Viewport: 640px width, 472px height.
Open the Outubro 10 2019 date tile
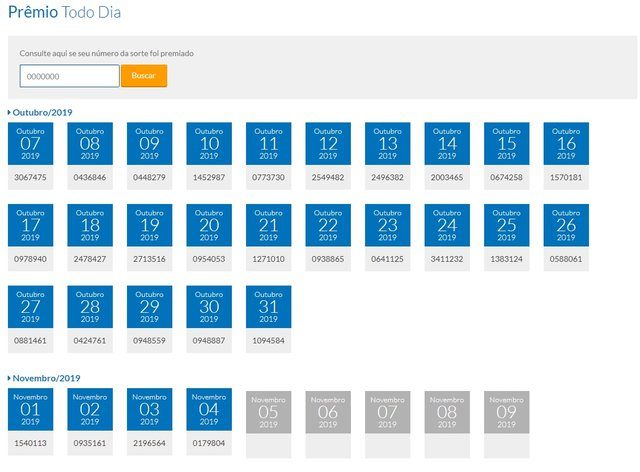[209, 144]
